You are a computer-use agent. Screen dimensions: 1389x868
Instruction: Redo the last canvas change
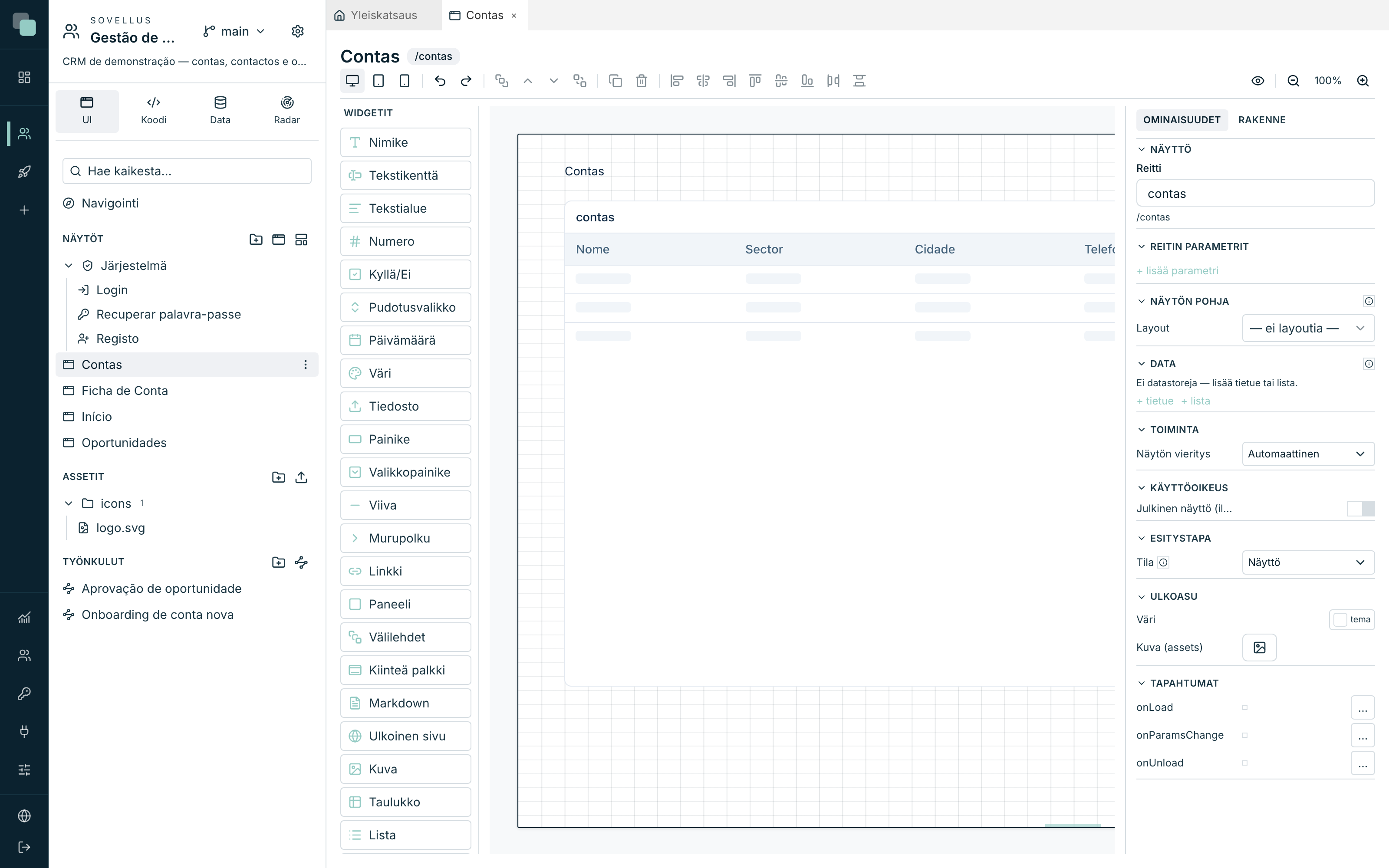tap(466, 81)
